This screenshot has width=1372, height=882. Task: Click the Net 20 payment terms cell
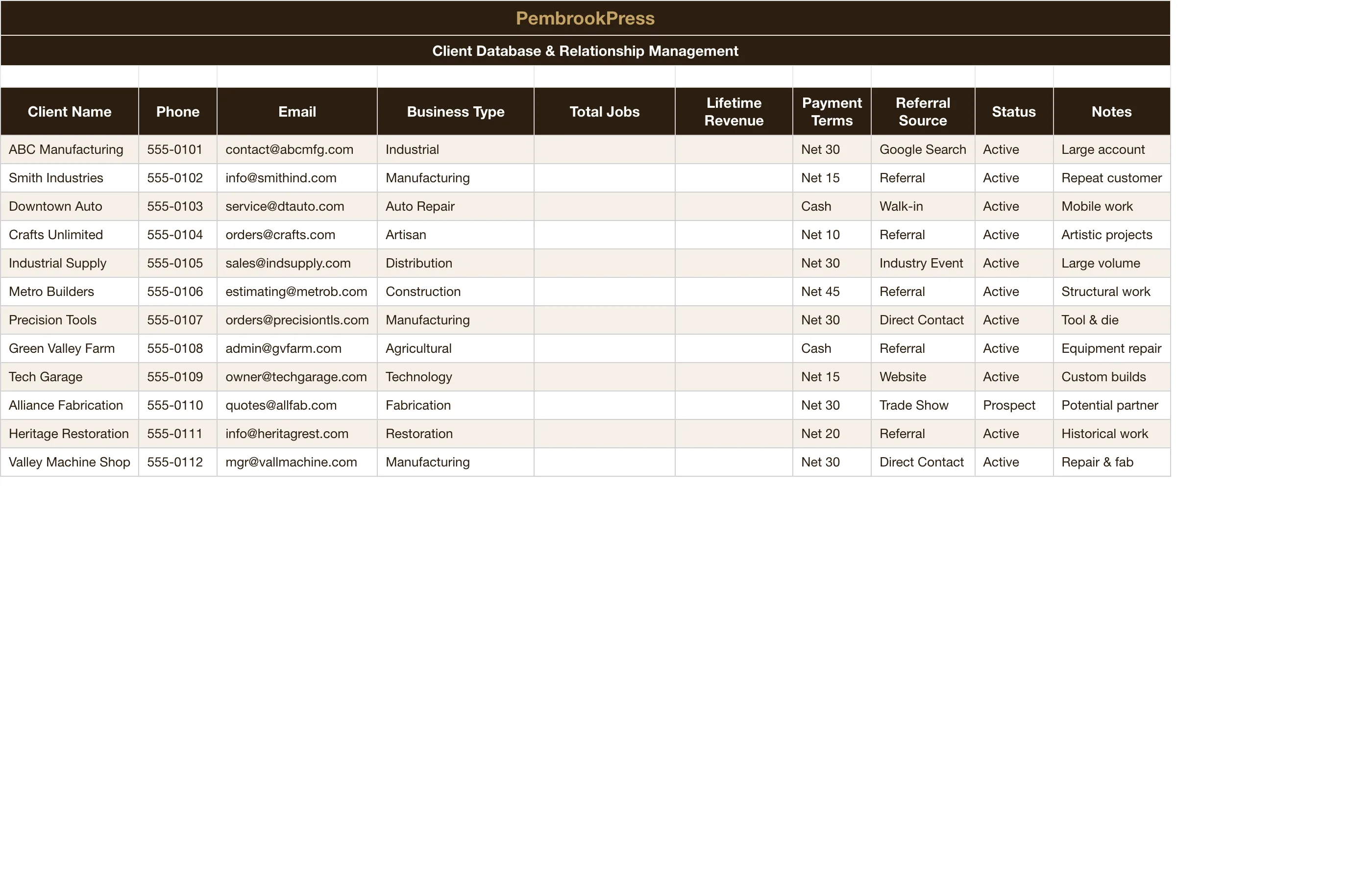click(x=832, y=434)
